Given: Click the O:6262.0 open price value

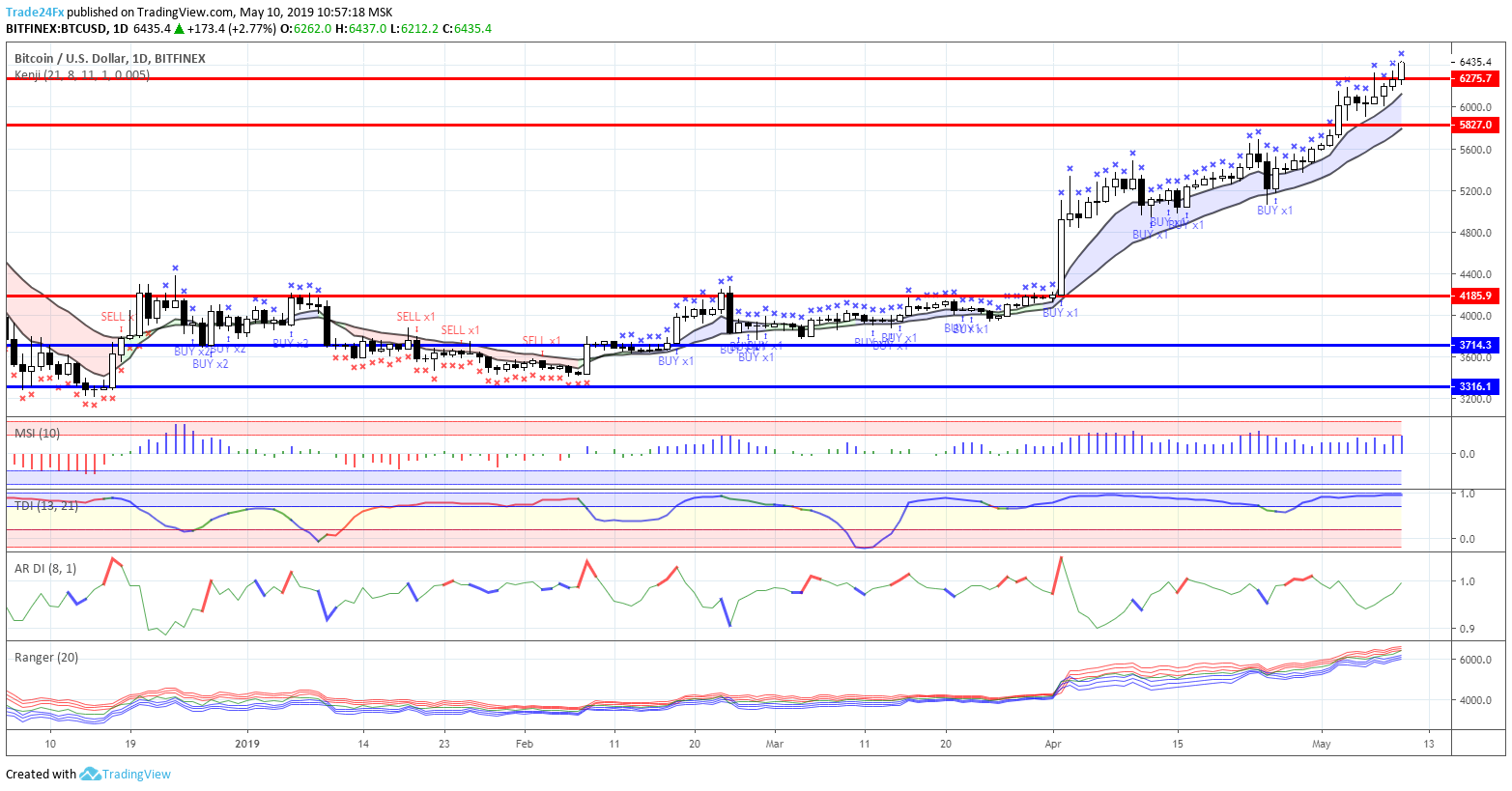Looking at the screenshot, I should [306, 29].
